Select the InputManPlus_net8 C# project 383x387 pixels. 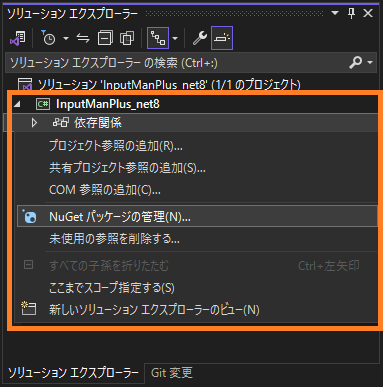tap(108, 104)
